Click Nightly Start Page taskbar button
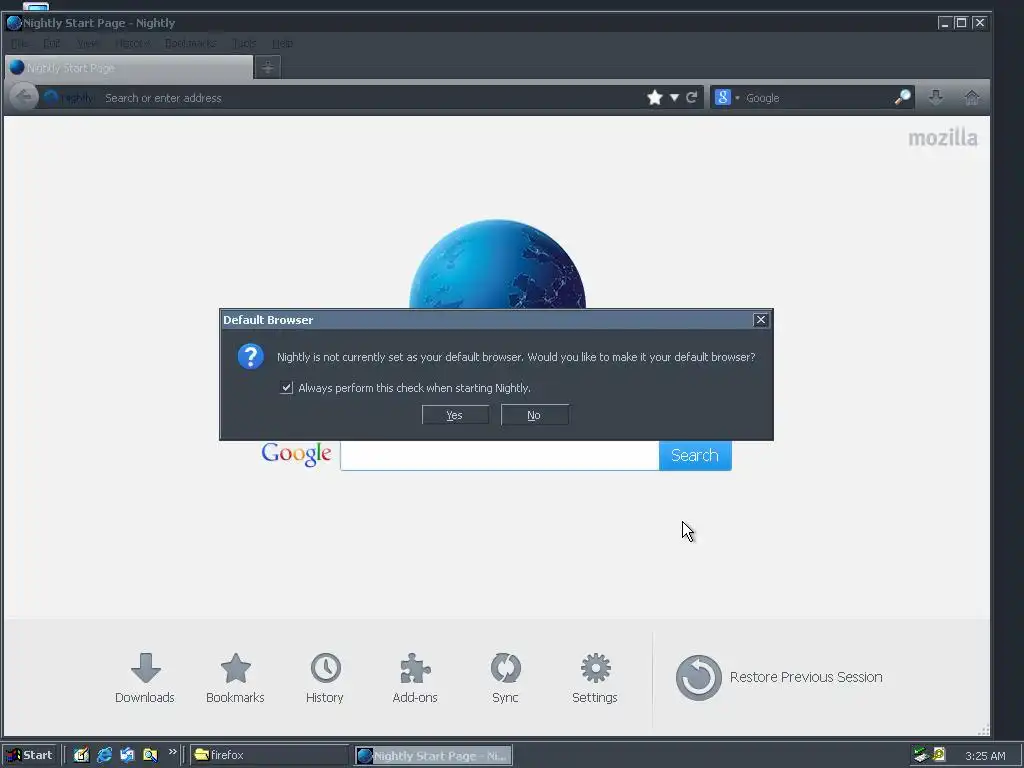 tap(434, 756)
